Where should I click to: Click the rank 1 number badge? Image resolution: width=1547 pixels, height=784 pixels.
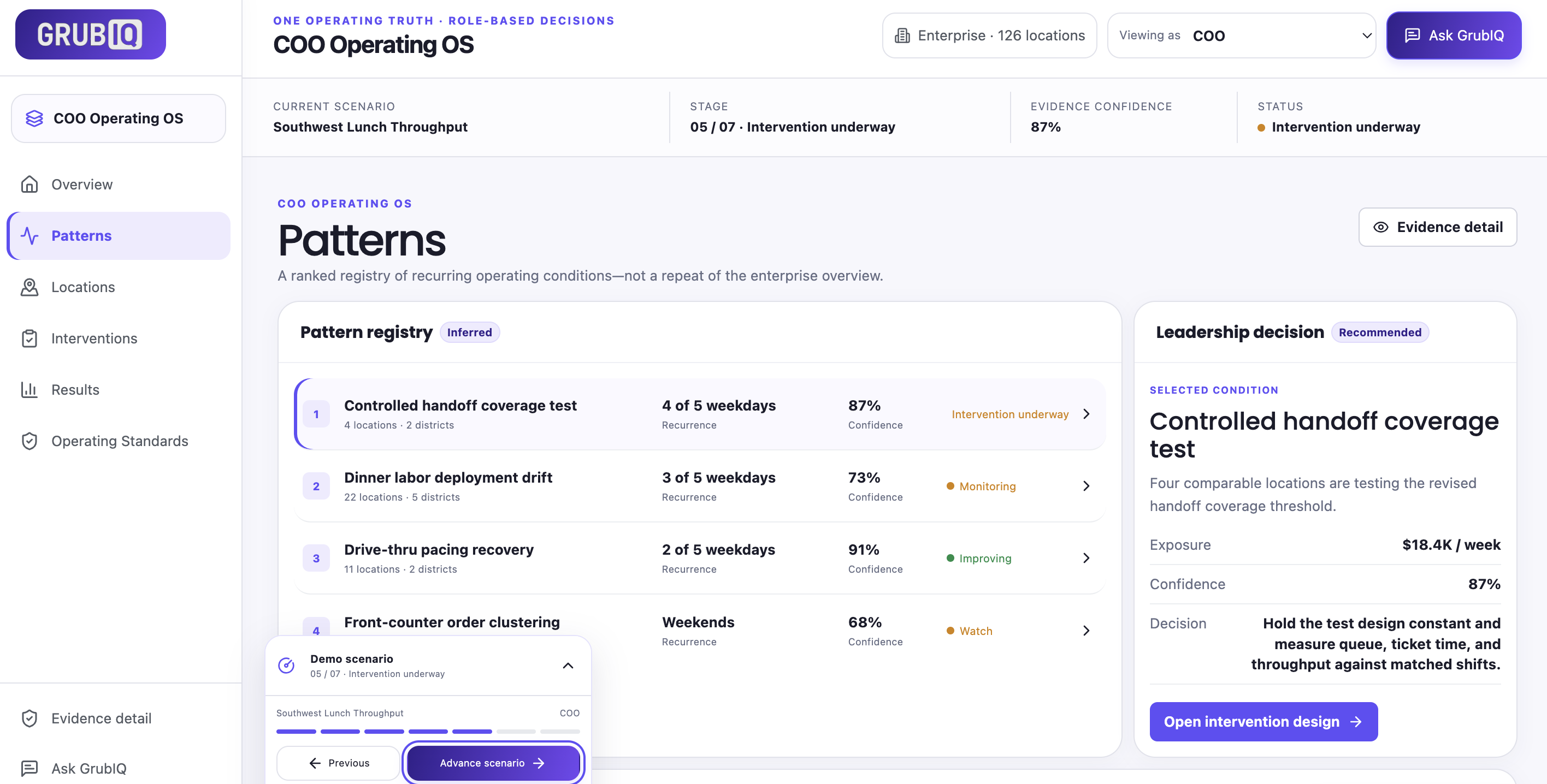coord(316,414)
